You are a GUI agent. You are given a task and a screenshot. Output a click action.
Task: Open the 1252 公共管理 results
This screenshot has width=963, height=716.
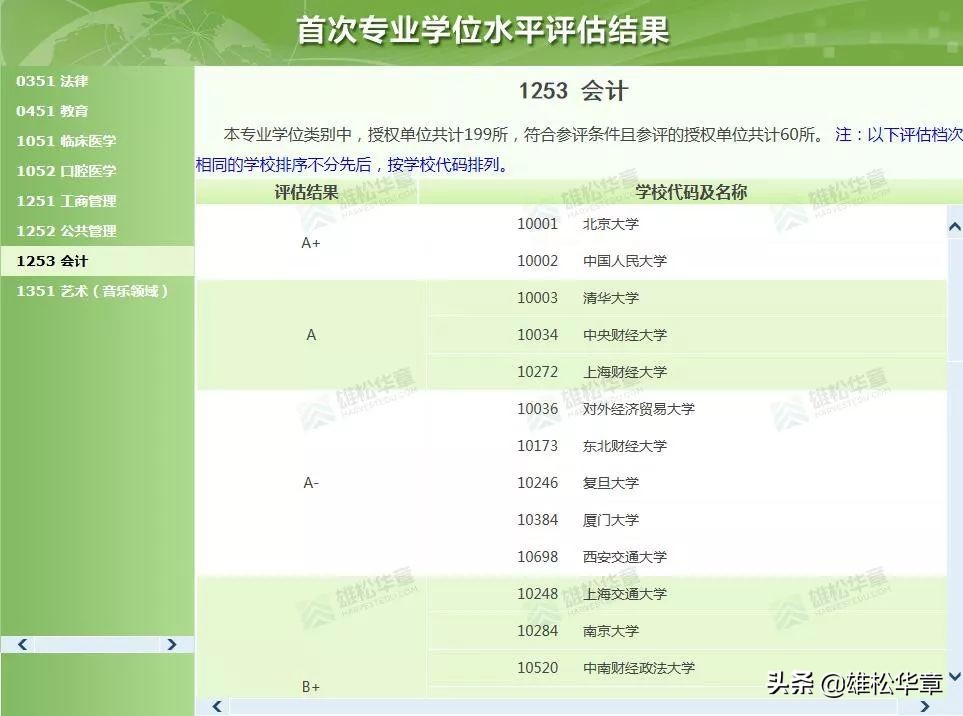66,231
